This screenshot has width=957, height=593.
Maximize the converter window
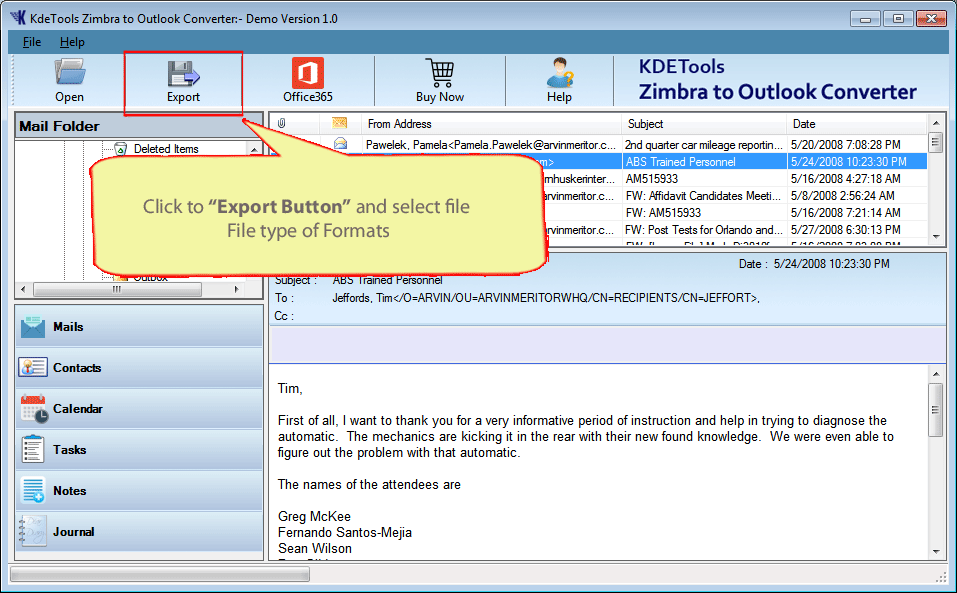pyautogui.click(x=898, y=19)
